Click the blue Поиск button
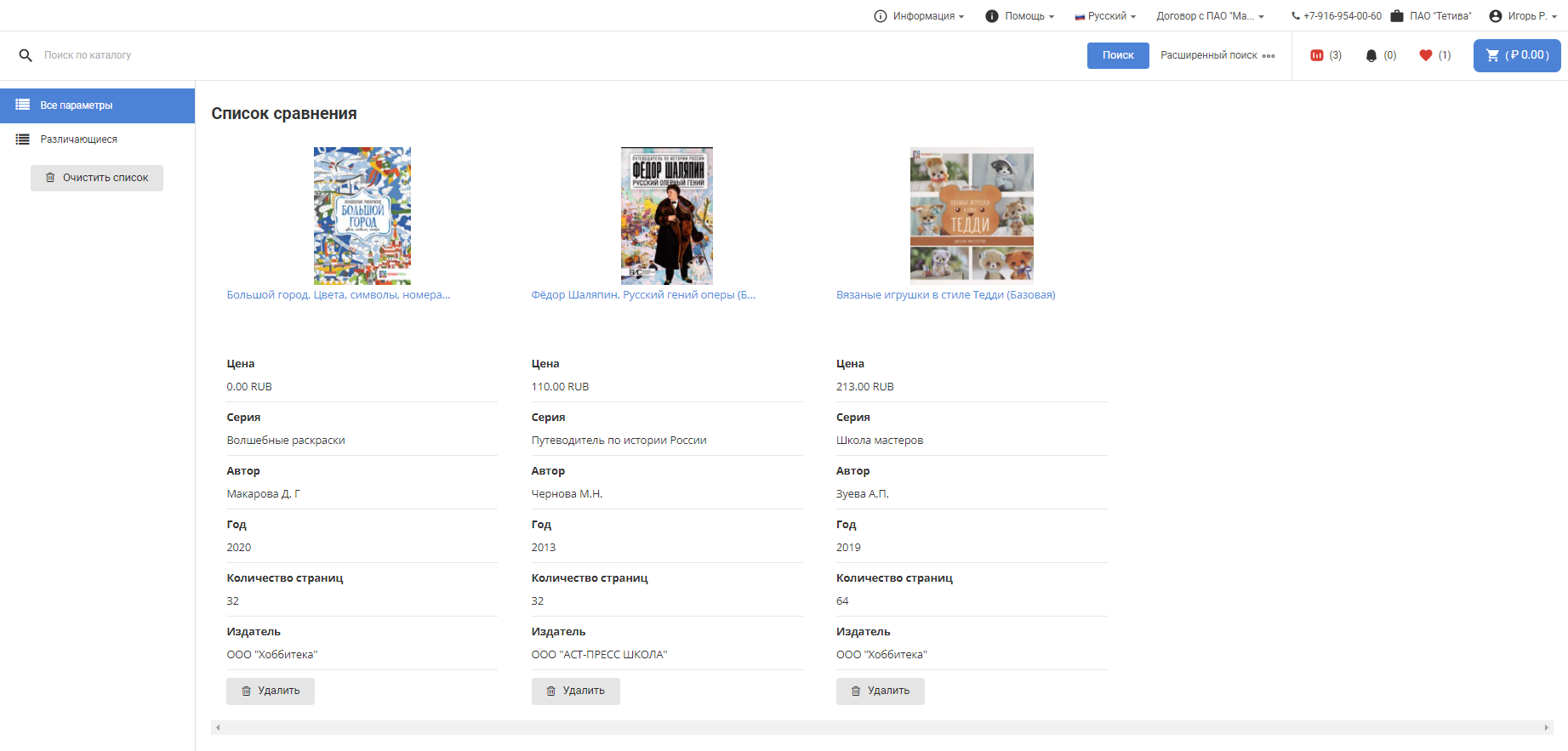1568x751 pixels. click(1118, 55)
